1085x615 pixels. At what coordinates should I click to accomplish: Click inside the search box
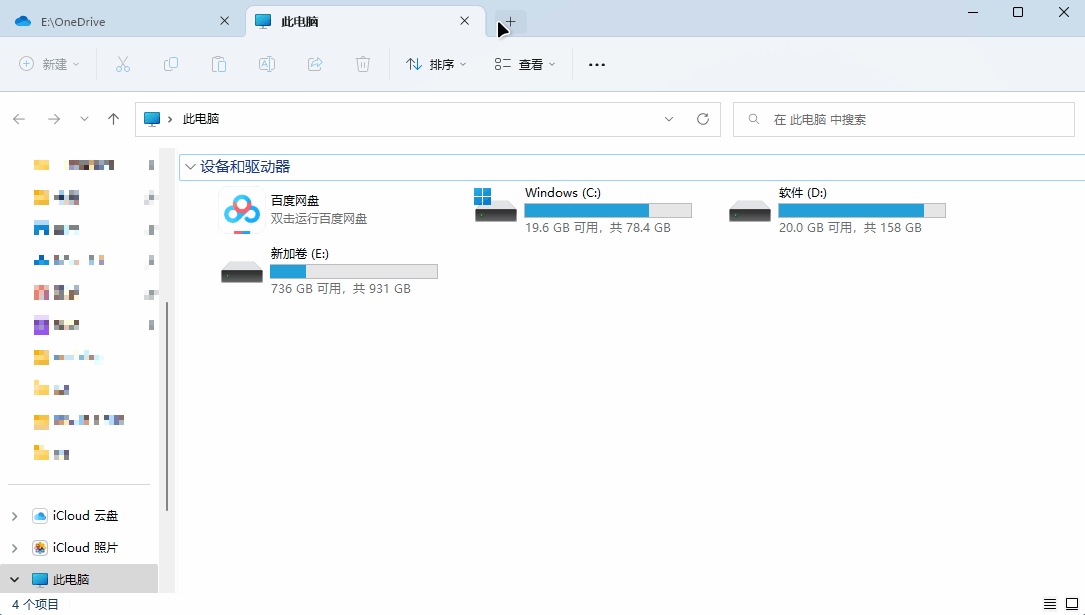point(900,118)
